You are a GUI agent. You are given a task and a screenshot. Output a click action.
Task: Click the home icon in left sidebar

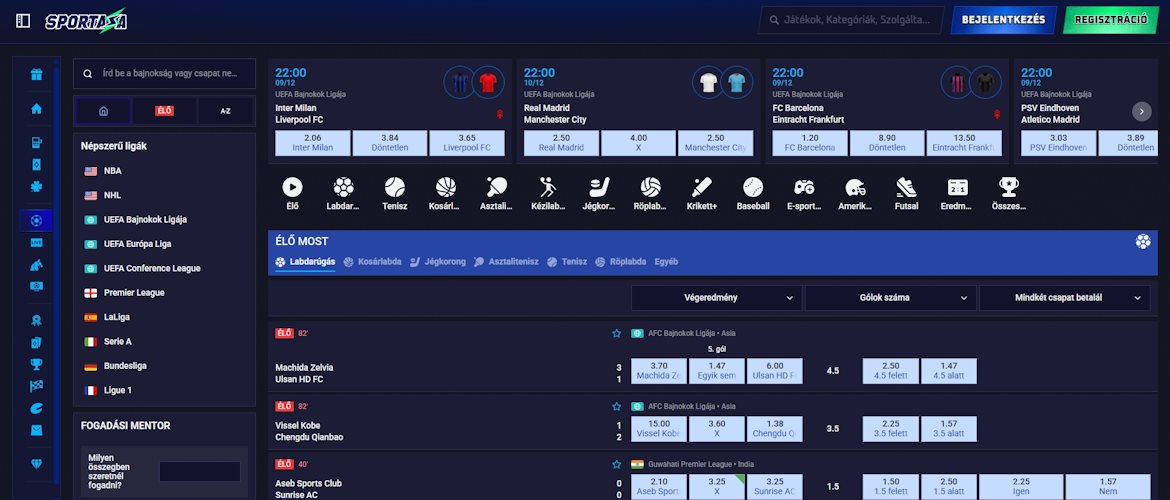pos(37,109)
